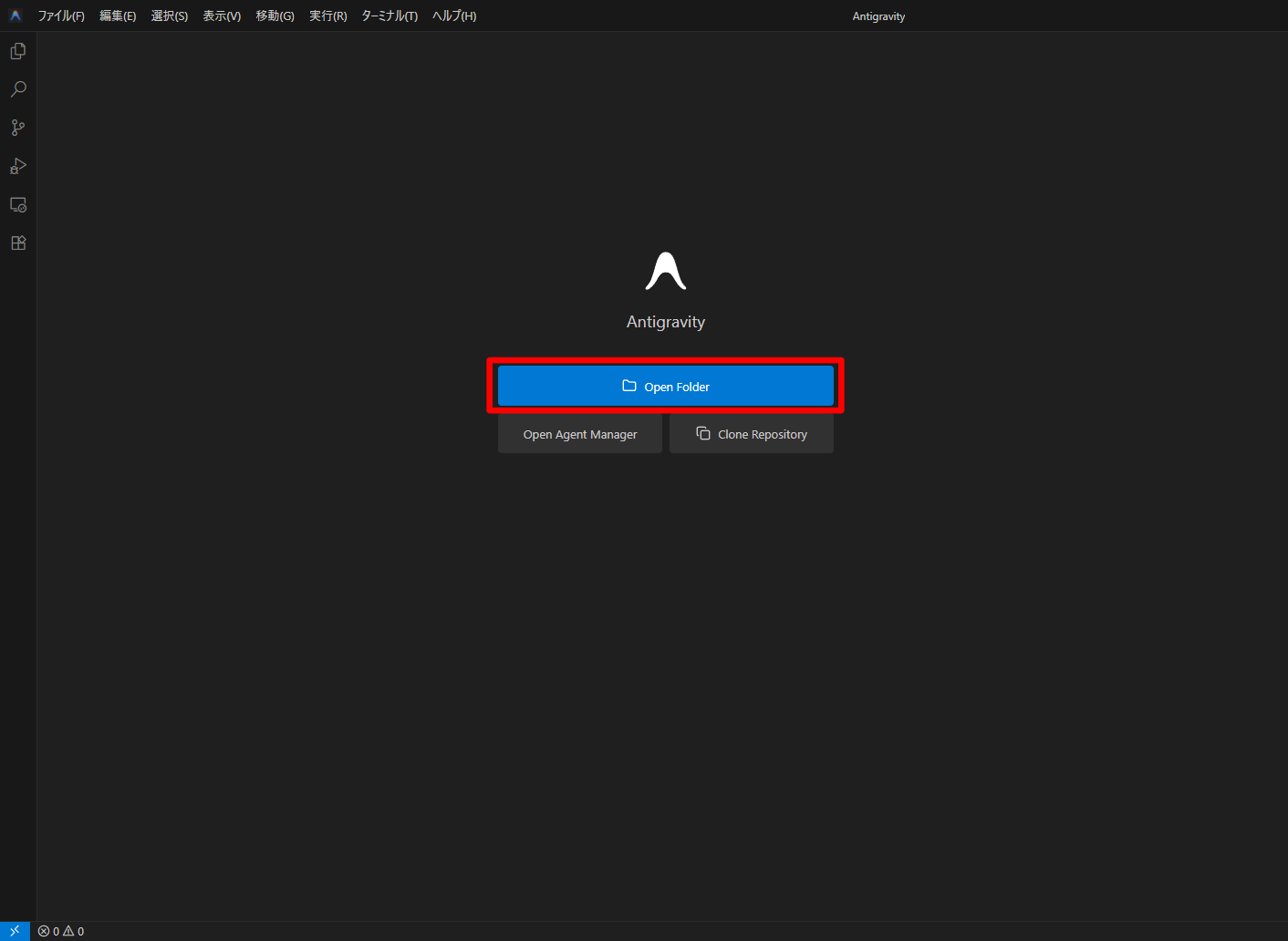Open the 表示(V) menu
This screenshot has height=941, width=1288.
(221, 16)
